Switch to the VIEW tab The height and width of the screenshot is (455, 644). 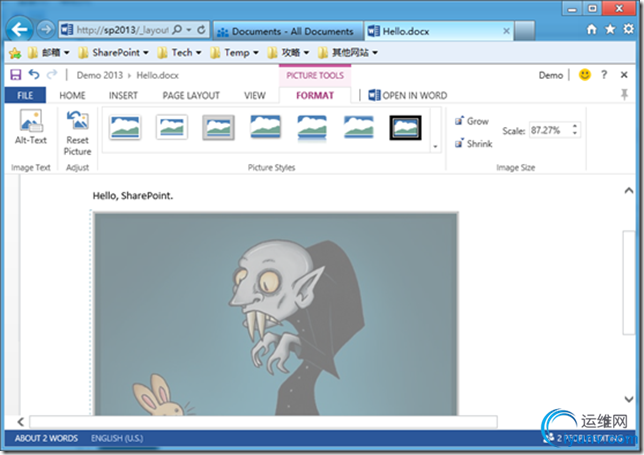point(255,95)
